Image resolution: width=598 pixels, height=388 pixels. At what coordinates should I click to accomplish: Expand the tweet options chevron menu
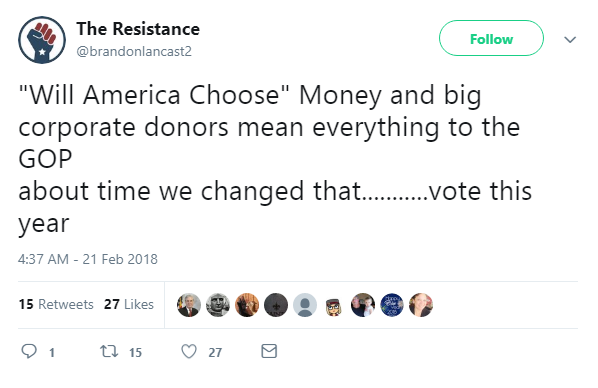coord(570,39)
